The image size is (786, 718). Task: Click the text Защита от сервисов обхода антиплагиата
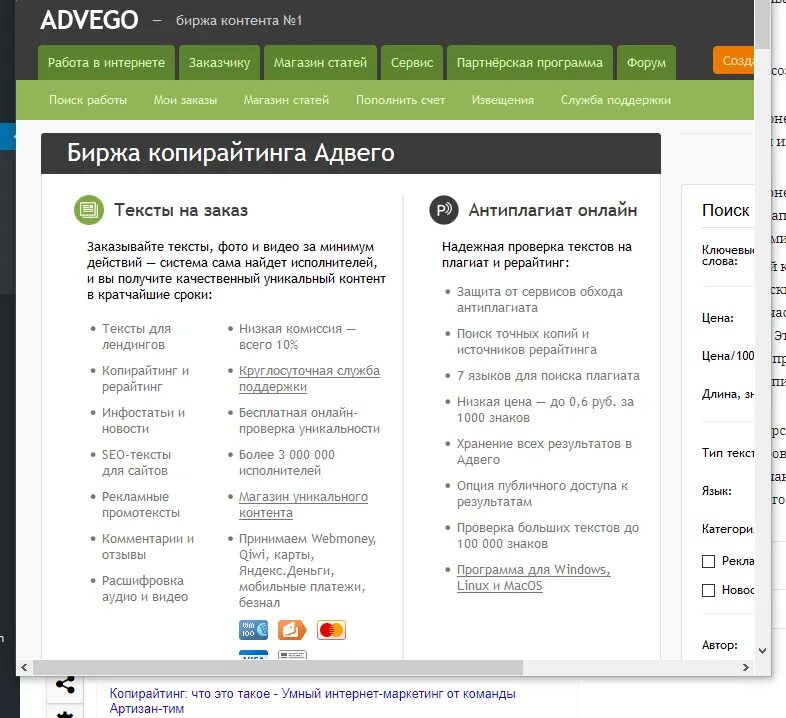(x=539, y=299)
